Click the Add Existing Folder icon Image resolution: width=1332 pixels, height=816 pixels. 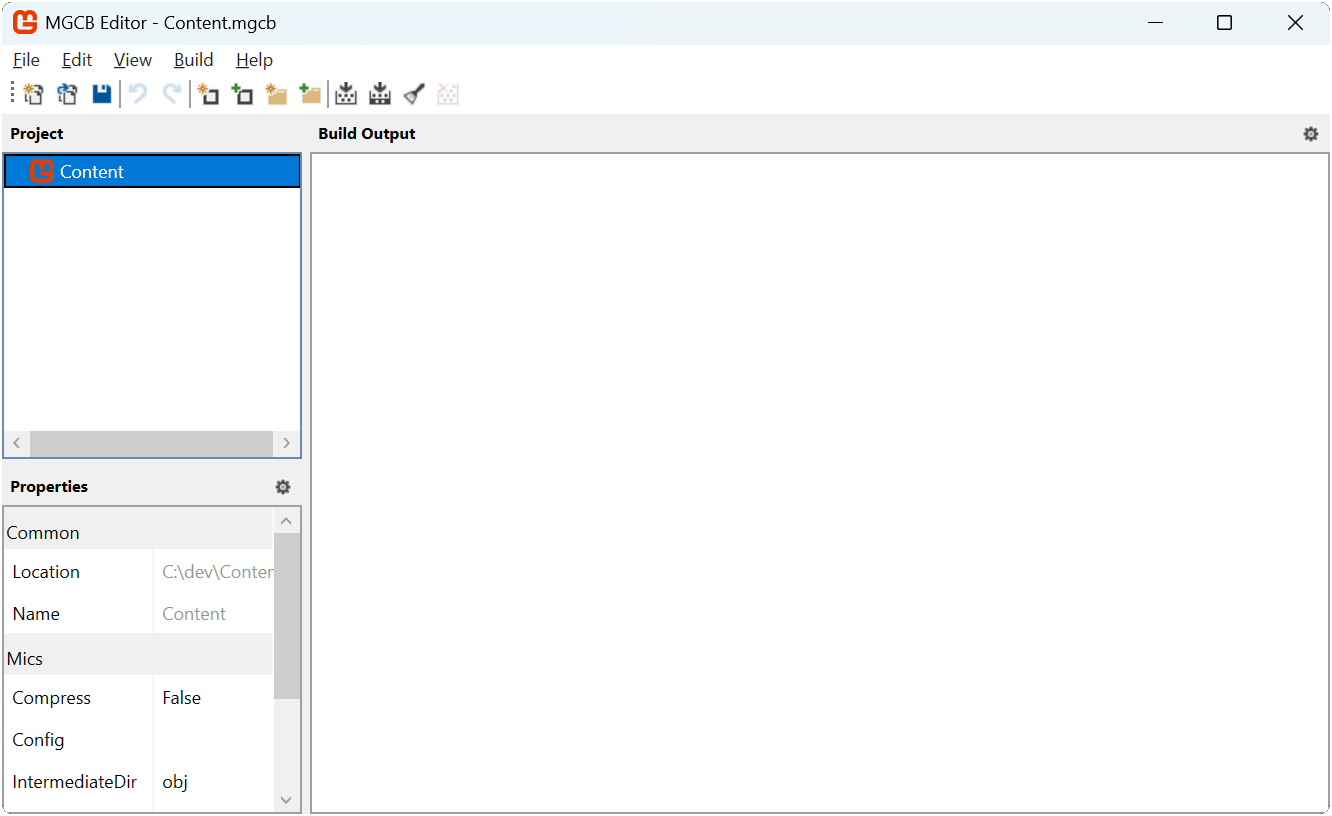[x=310, y=94]
